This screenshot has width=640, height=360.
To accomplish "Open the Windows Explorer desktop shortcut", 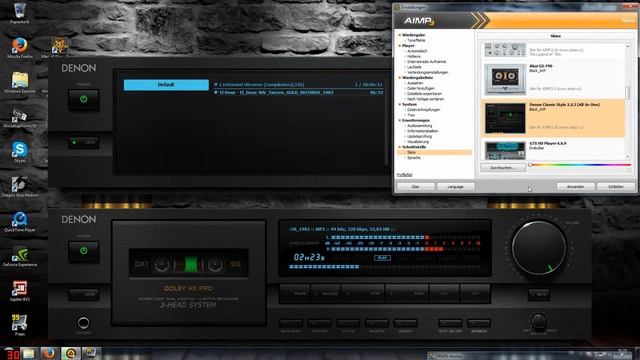I will coord(20,82).
